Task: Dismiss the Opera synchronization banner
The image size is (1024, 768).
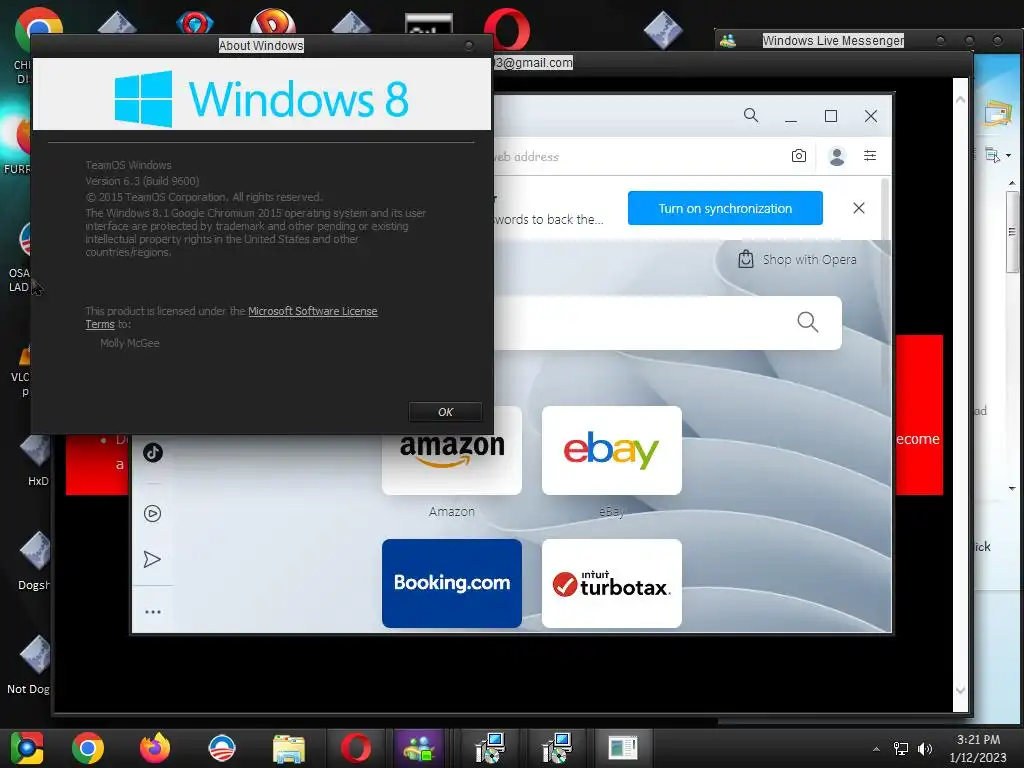Action: (x=859, y=208)
